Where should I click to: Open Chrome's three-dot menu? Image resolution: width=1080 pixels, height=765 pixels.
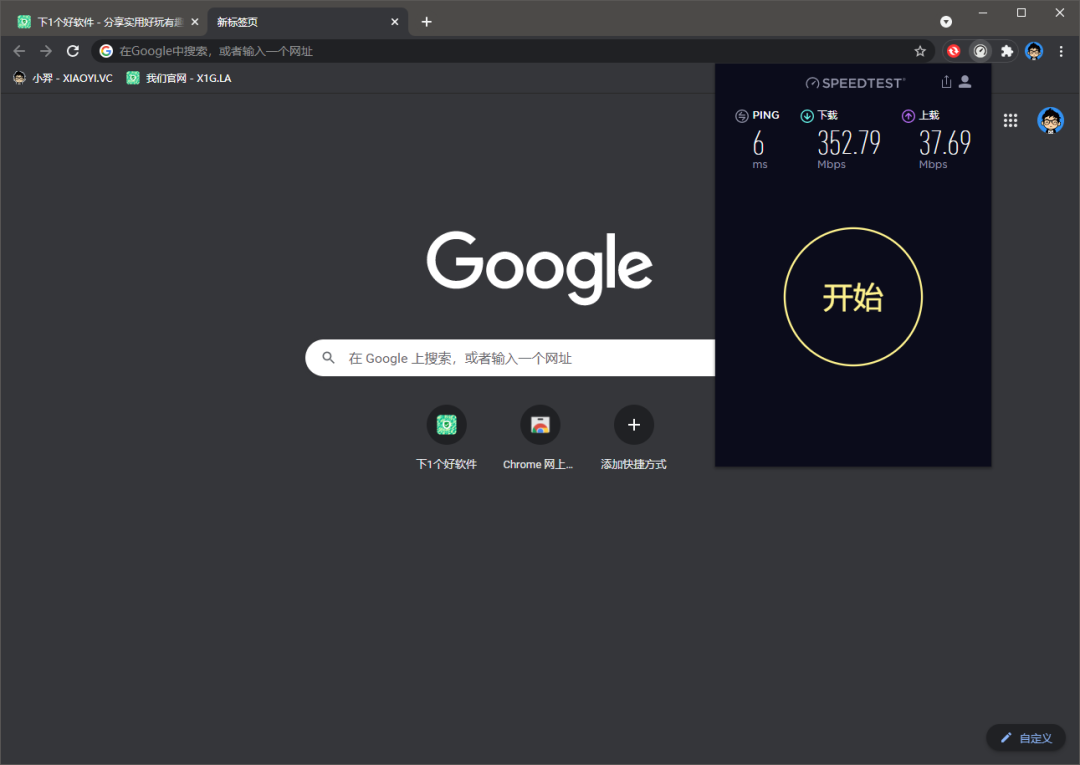1061,51
